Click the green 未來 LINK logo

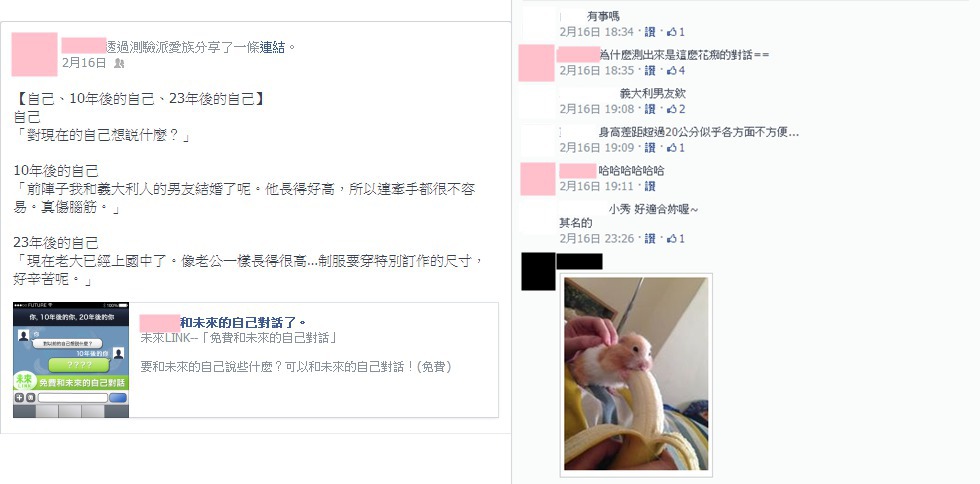tap(24, 380)
